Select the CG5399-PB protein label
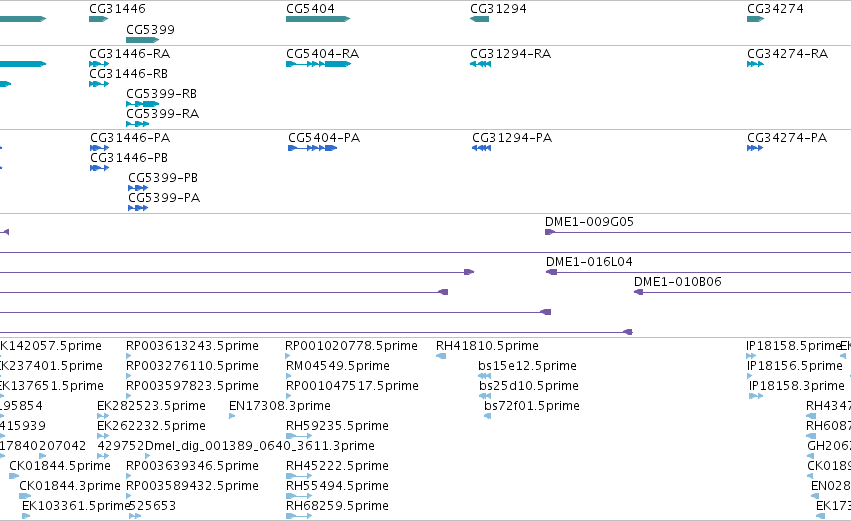Screen dimensions: 851x521 pyautogui.click(x=163, y=178)
